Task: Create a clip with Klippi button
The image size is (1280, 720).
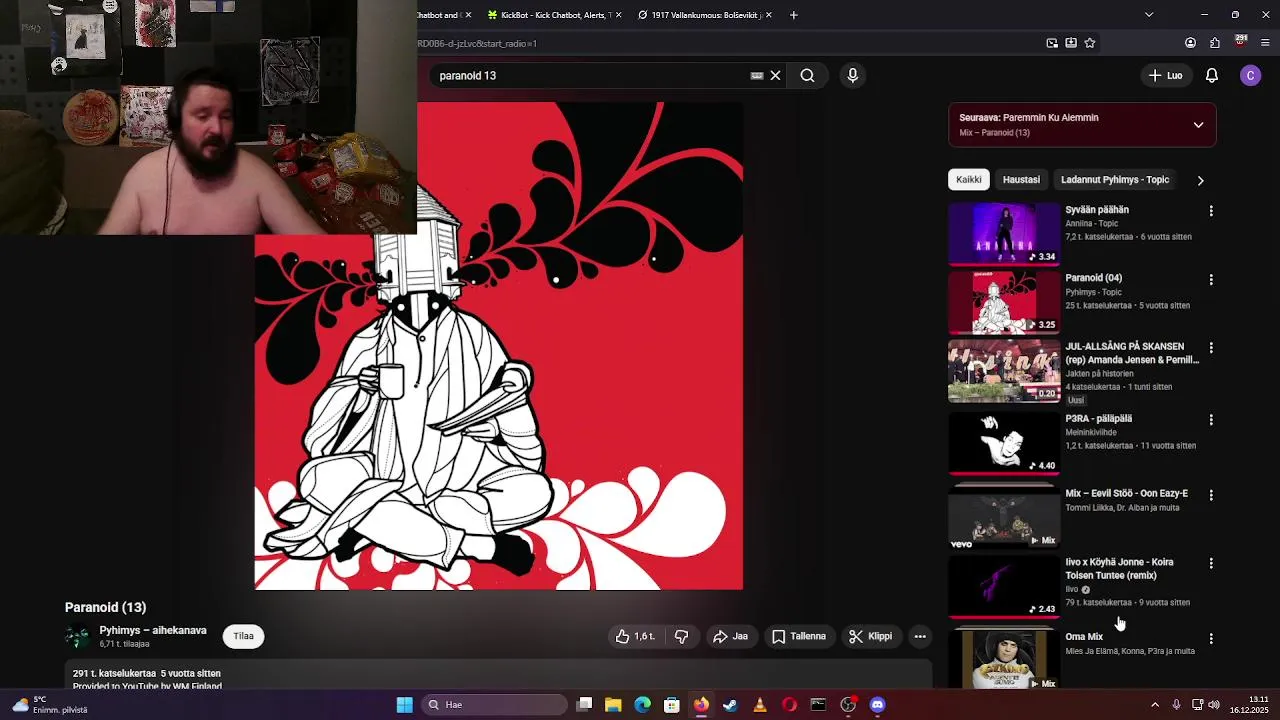Action: click(x=870, y=636)
